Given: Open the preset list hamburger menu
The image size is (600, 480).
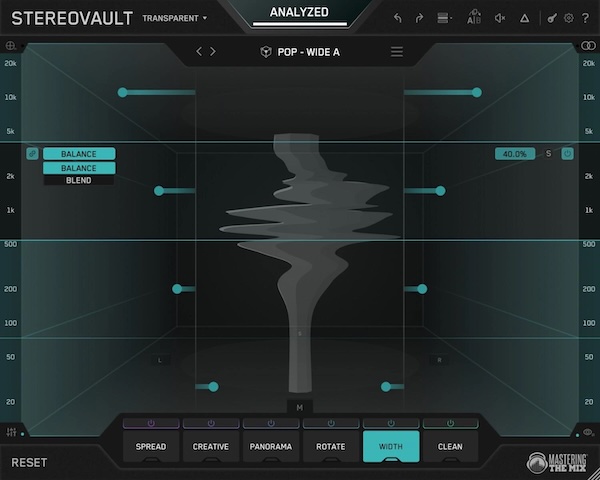Looking at the screenshot, I should point(397,52).
